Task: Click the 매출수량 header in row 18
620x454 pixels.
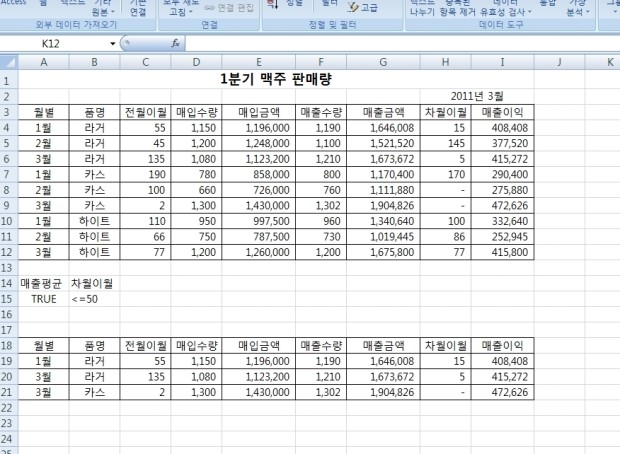Action: pyautogui.click(x=321, y=346)
